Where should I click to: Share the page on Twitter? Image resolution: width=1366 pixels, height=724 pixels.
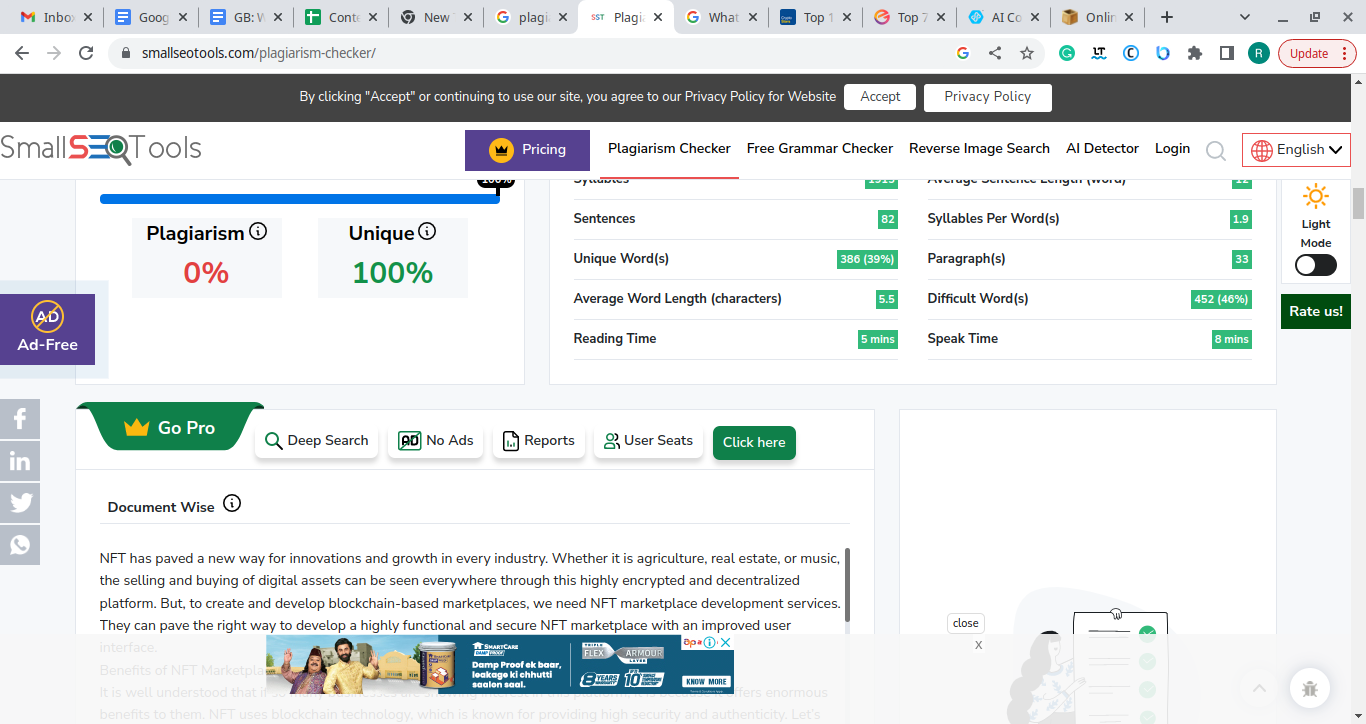pyautogui.click(x=20, y=503)
